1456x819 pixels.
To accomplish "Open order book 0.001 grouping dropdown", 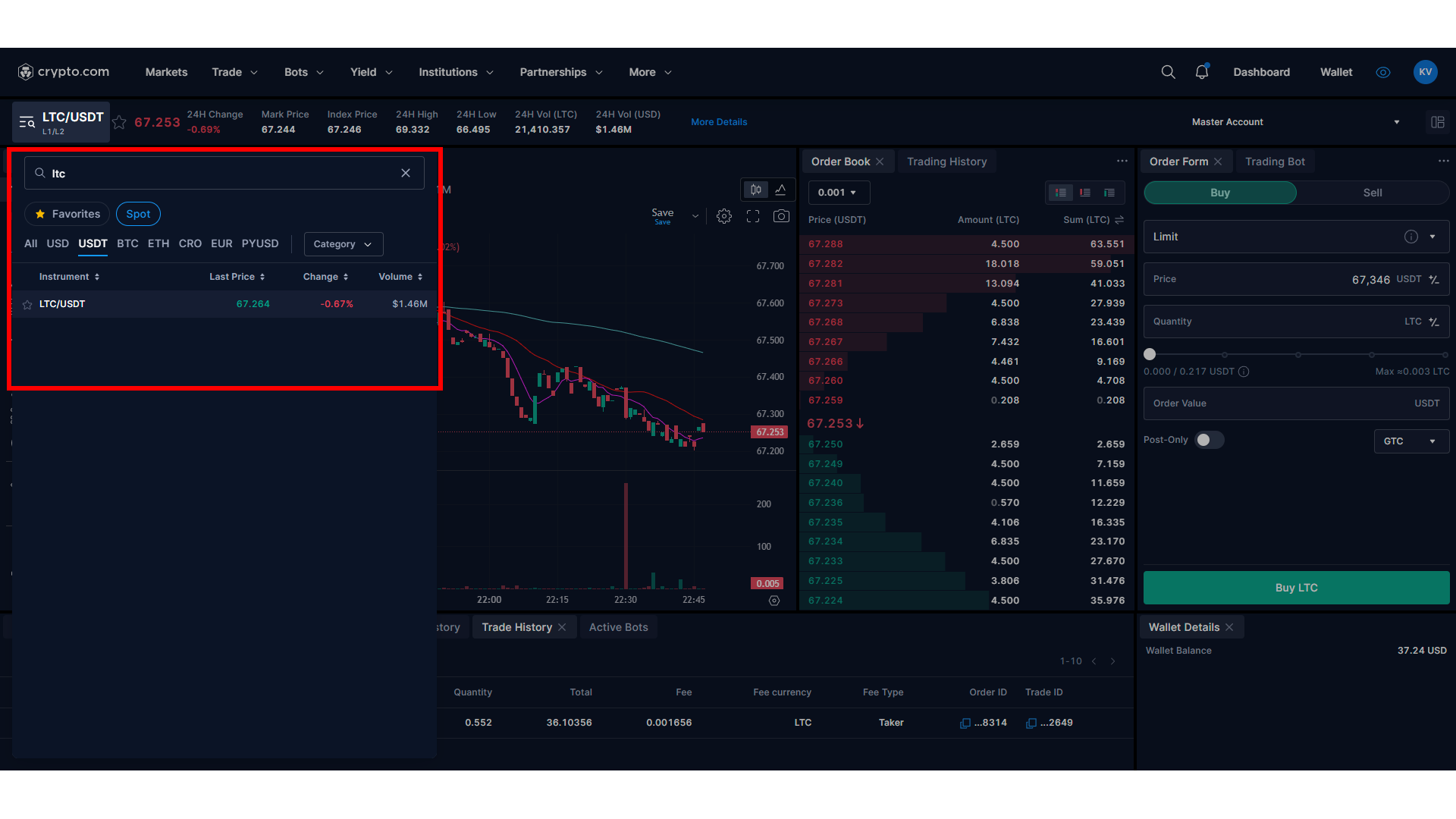I will click(x=838, y=193).
